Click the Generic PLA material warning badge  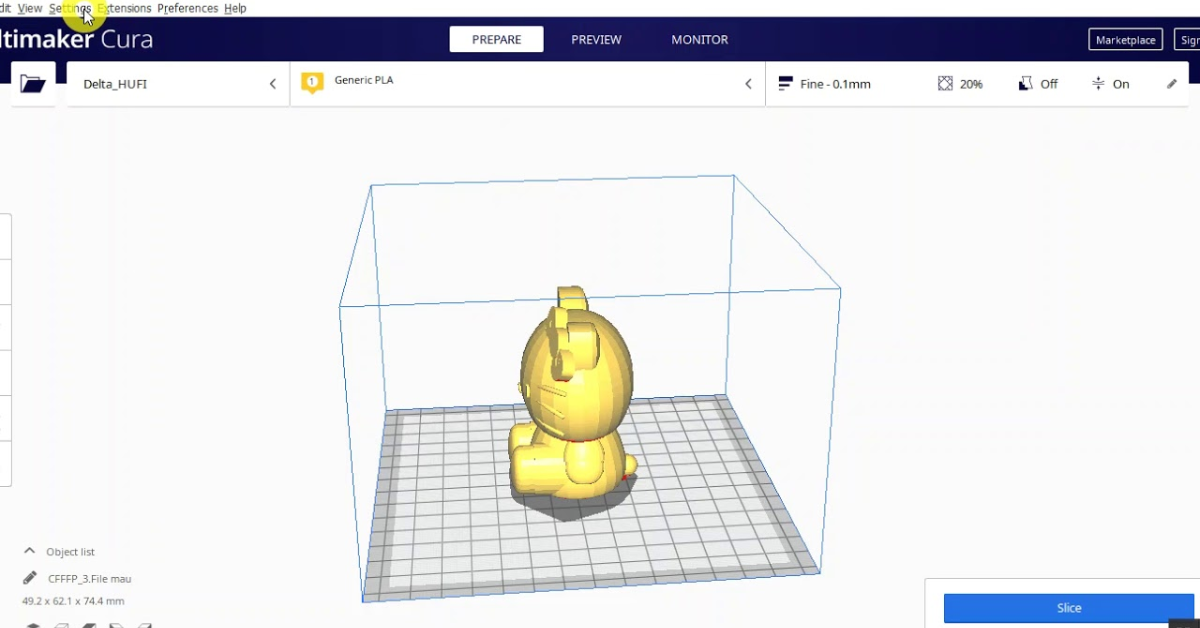click(312, 80)
